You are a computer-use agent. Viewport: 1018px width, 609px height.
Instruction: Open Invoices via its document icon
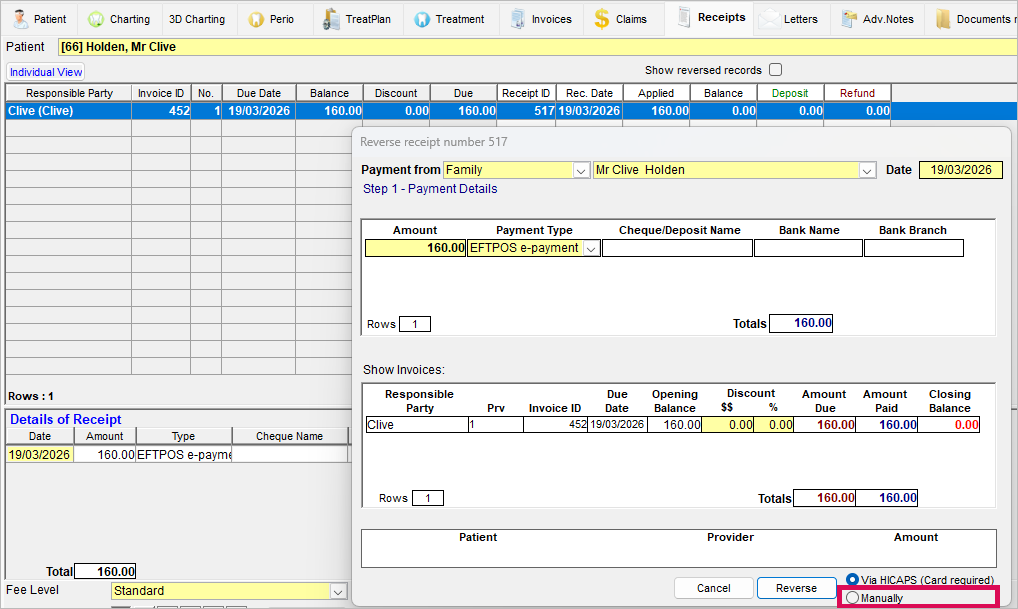(517, 19)
